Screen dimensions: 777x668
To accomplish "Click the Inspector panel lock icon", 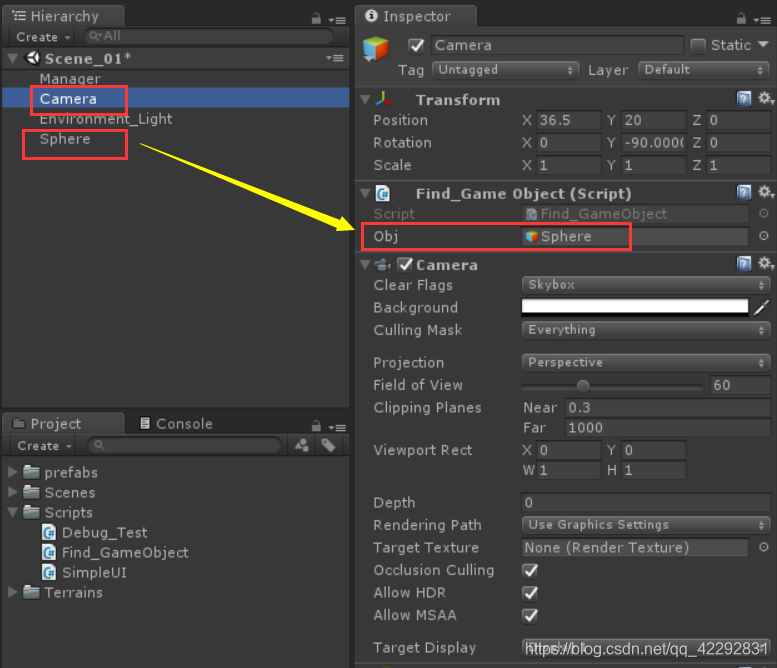I will 741,19.
